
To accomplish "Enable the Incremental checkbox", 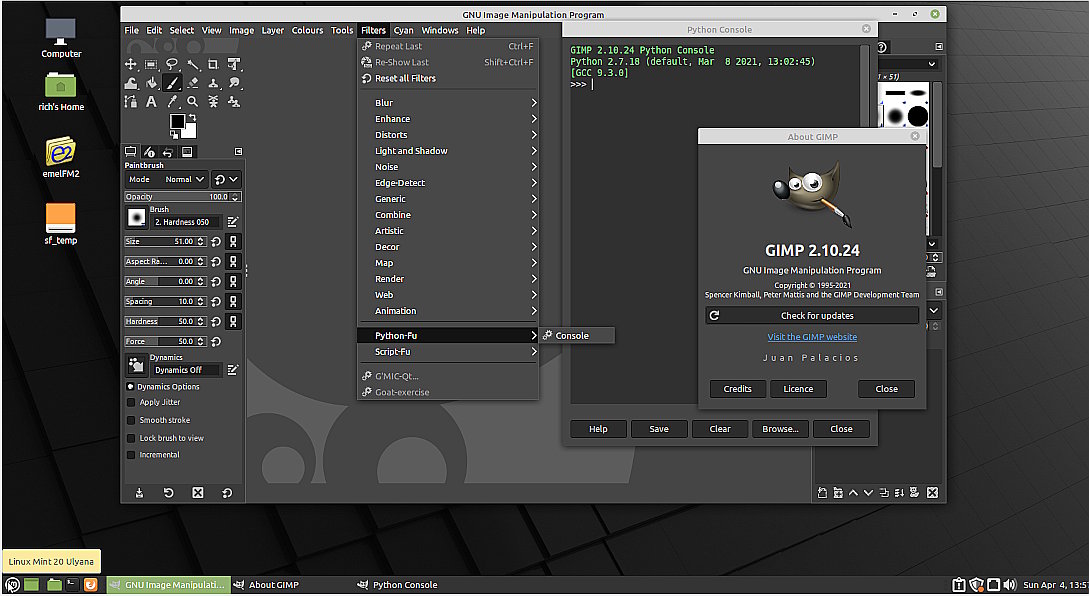I will click(131, 455).
